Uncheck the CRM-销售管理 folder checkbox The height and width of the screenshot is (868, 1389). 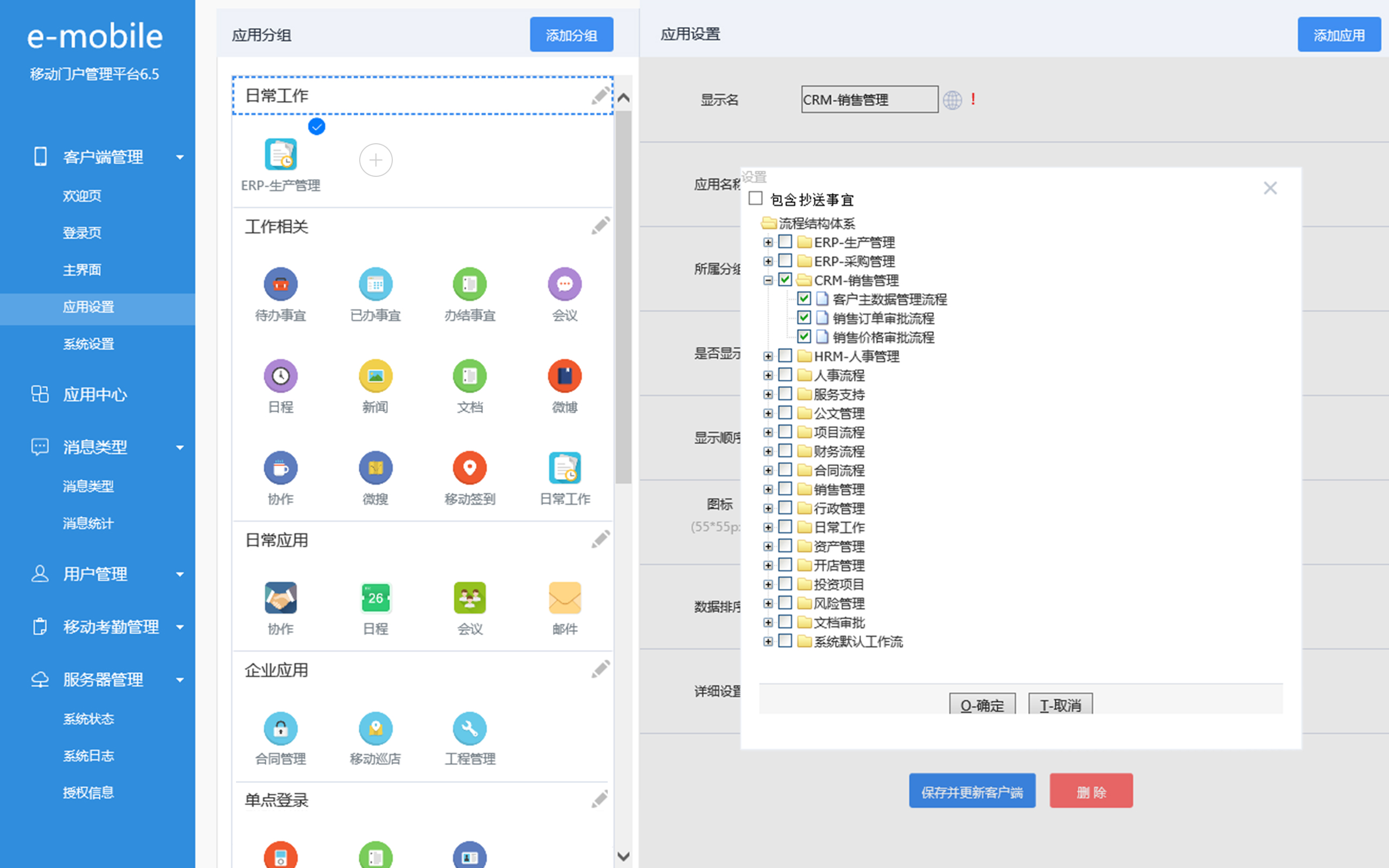[x=785, y=279]
